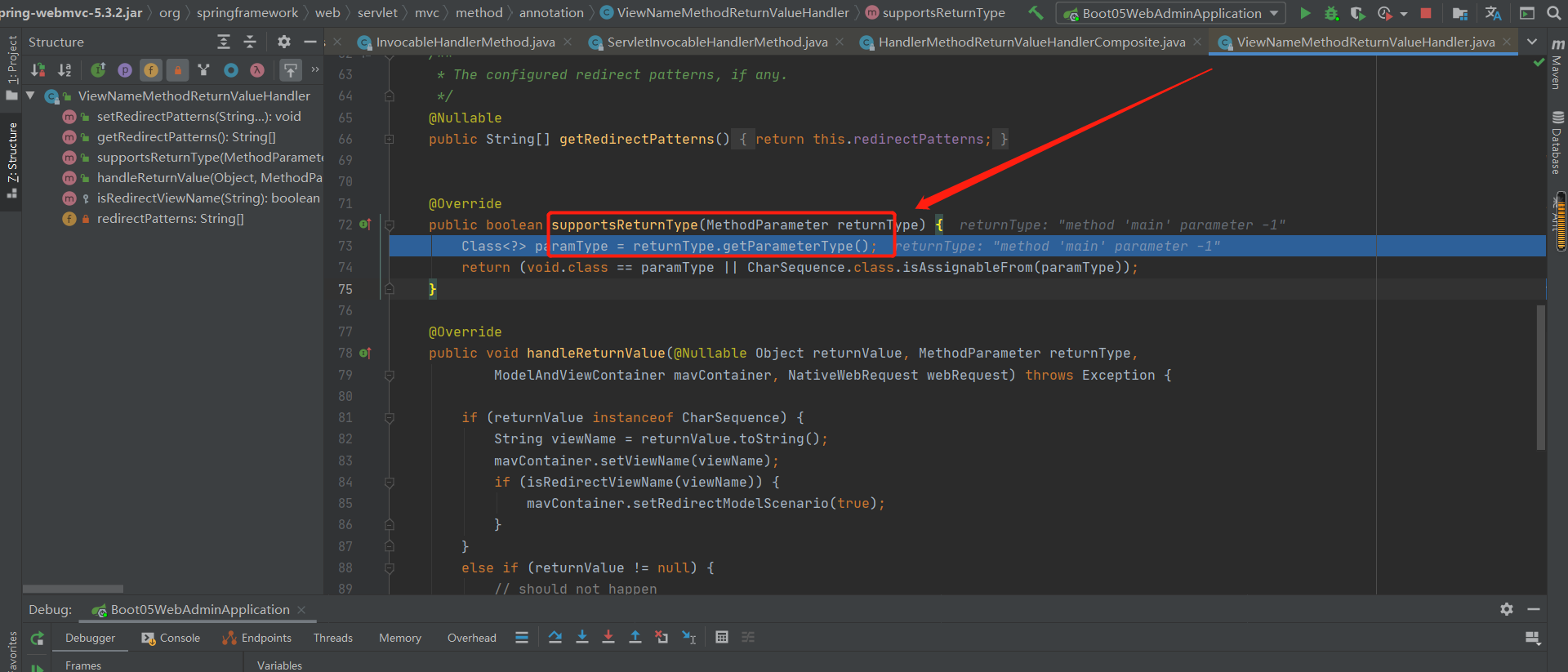The height and width of the screenshot is (672, 1568).
Task: Click the Translate icon in top toolbar
Action: coord(1494,13)
